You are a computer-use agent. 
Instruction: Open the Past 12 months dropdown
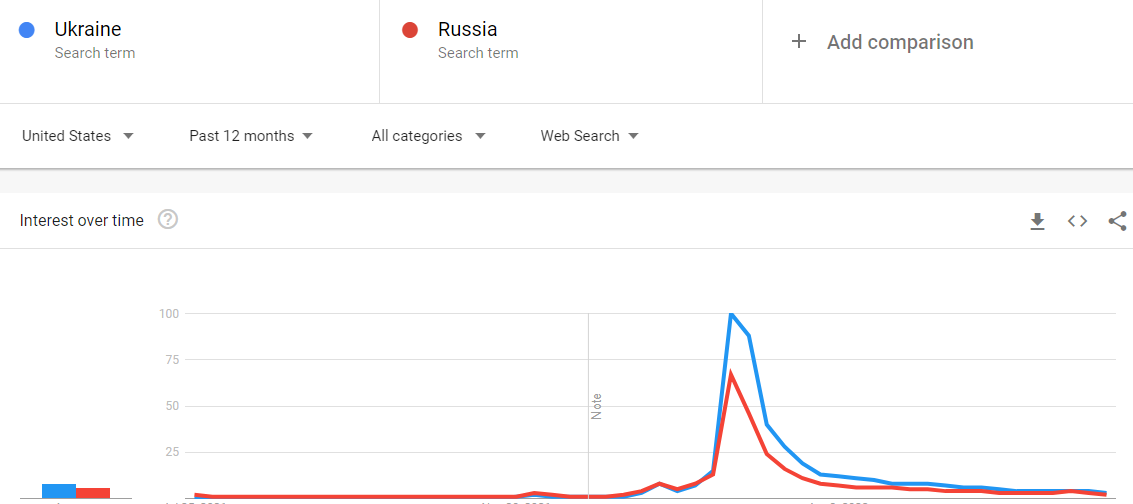tap(251, 136)
